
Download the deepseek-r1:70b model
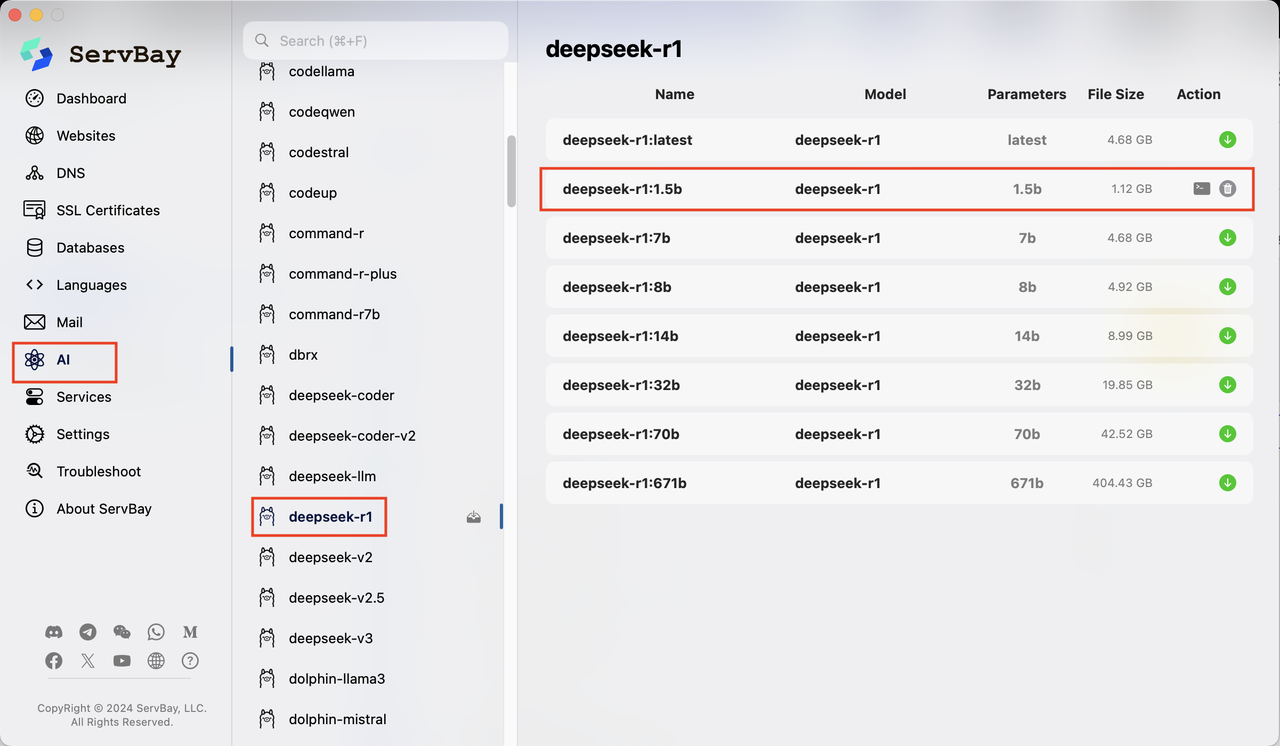(x=1228, y=434)
